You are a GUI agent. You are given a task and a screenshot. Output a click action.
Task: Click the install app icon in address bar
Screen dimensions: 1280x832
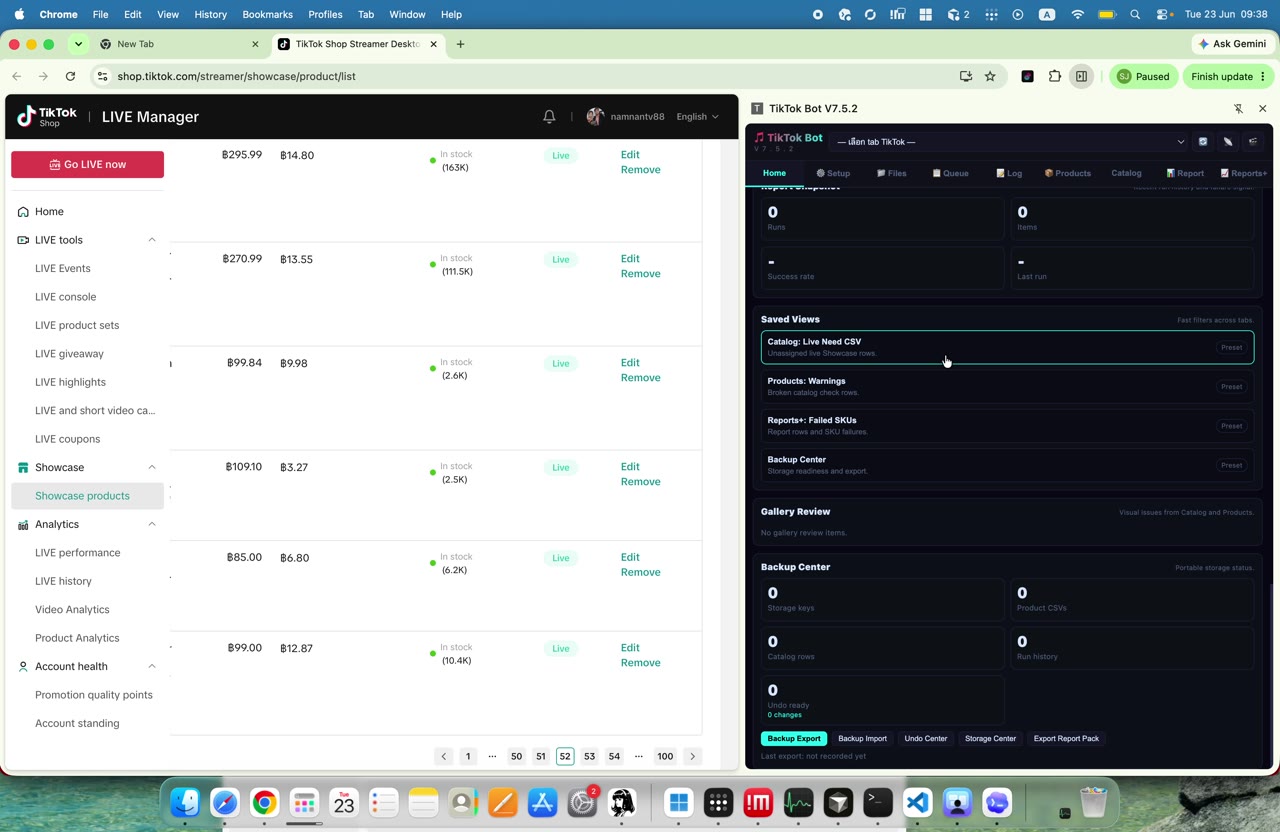(965, 76)
